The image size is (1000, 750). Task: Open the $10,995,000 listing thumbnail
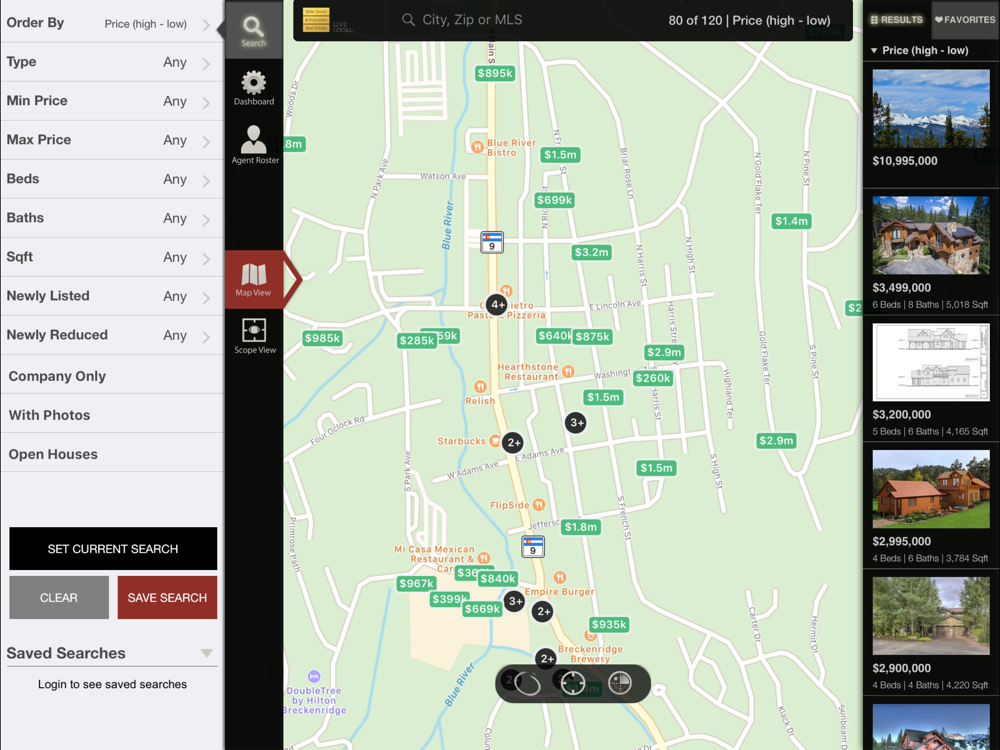click(931, 108)
